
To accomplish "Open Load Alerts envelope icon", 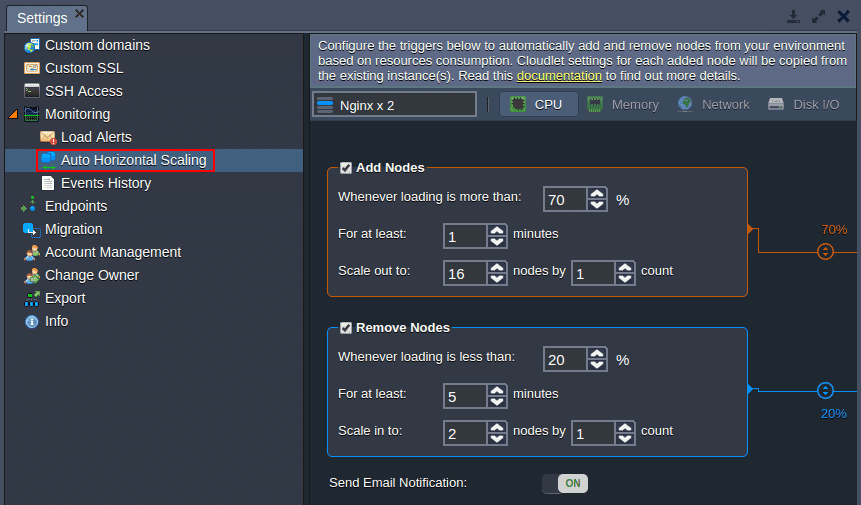I will (48, 137).
